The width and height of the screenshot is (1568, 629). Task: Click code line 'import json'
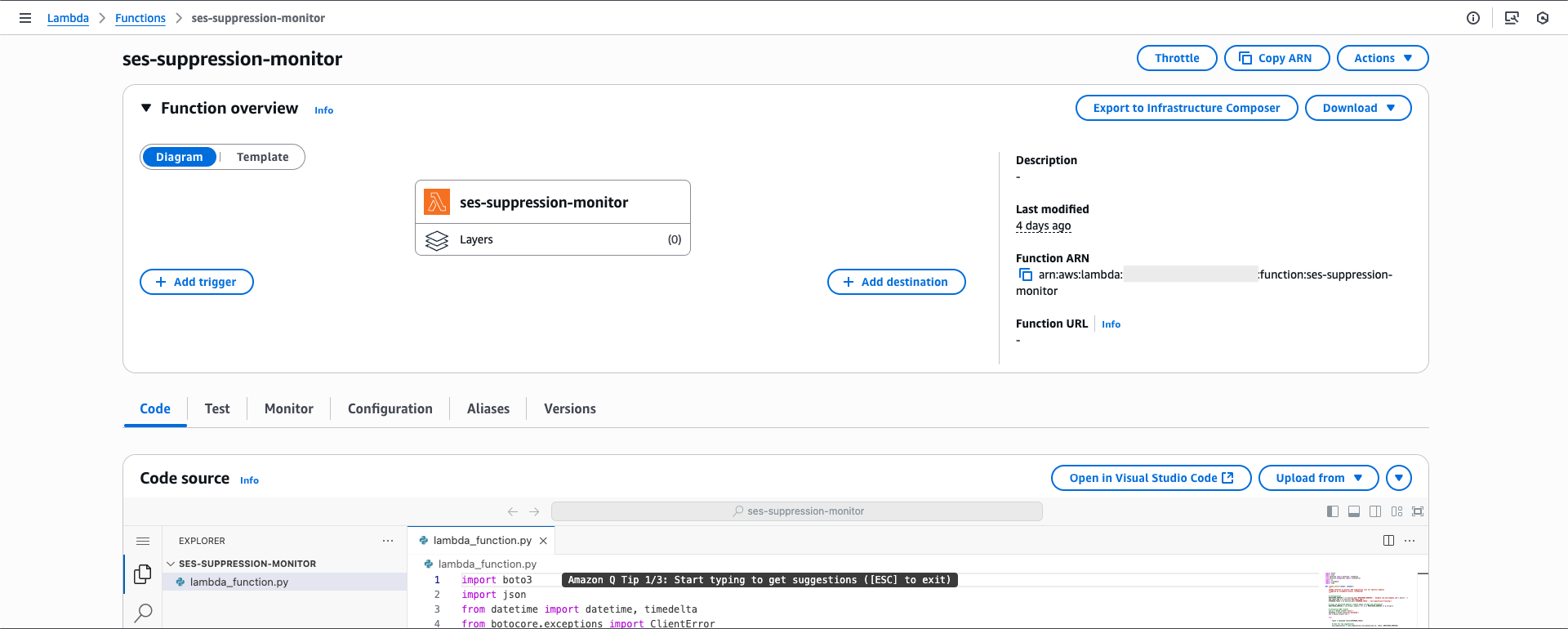[x=494, y=595]
